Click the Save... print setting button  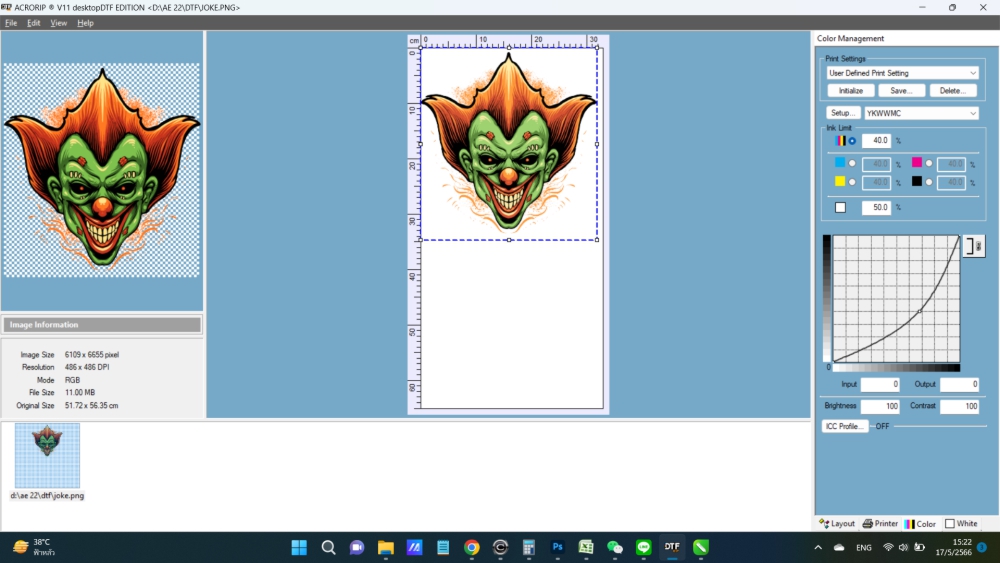tap(902, 91)
